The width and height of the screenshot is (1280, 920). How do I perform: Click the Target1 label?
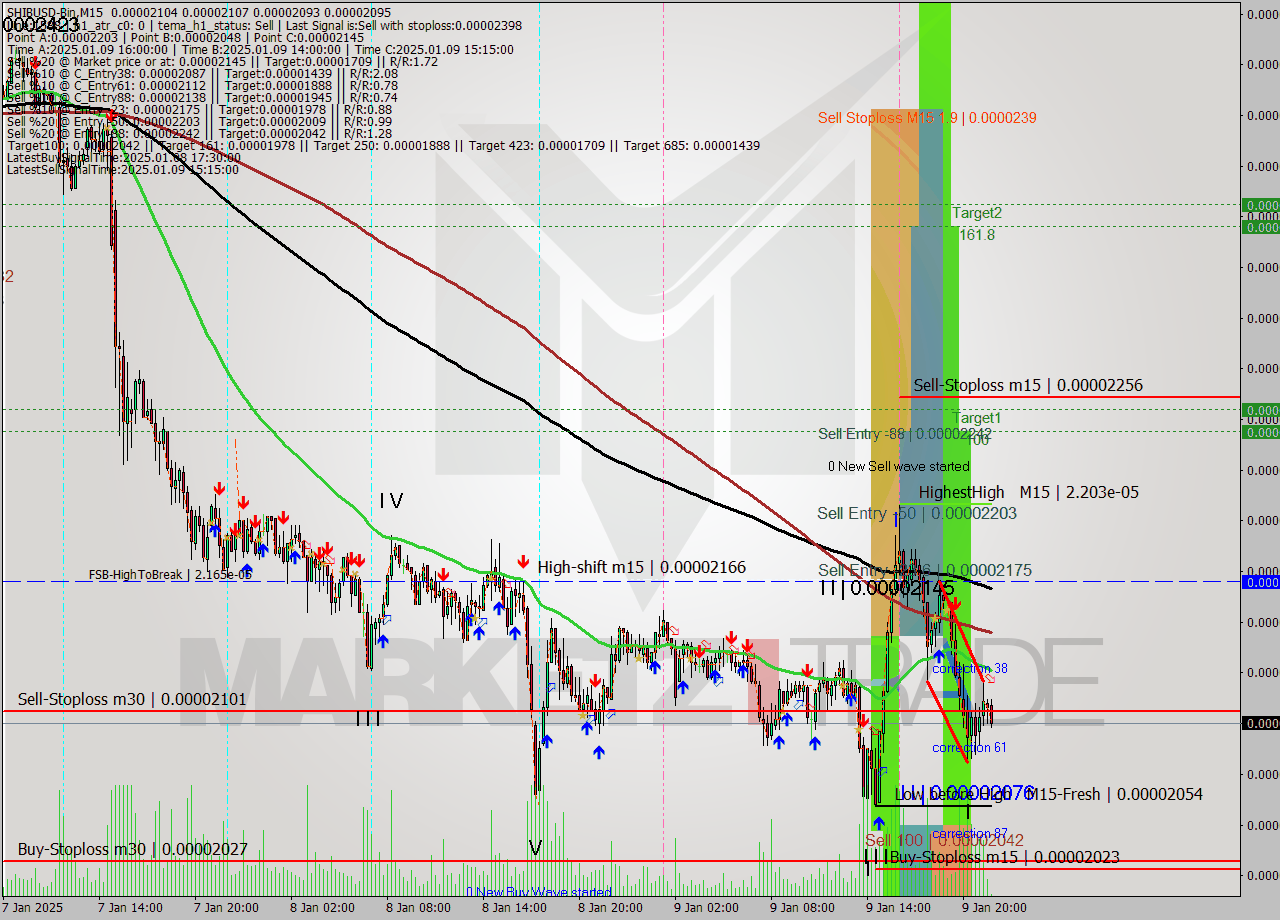976,417
